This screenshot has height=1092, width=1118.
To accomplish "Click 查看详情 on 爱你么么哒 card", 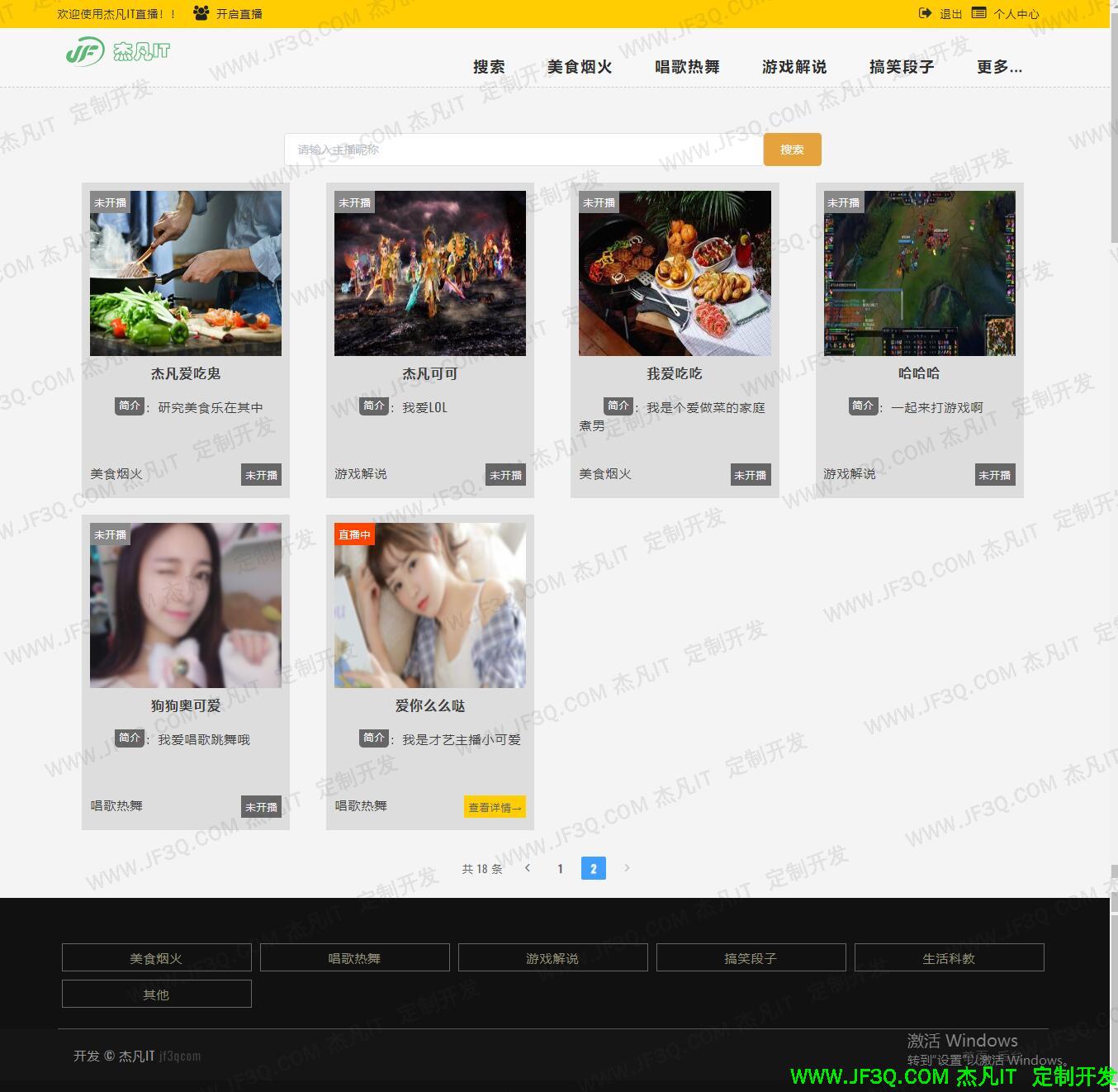I will pyautogui.click(x=495, y=807).
